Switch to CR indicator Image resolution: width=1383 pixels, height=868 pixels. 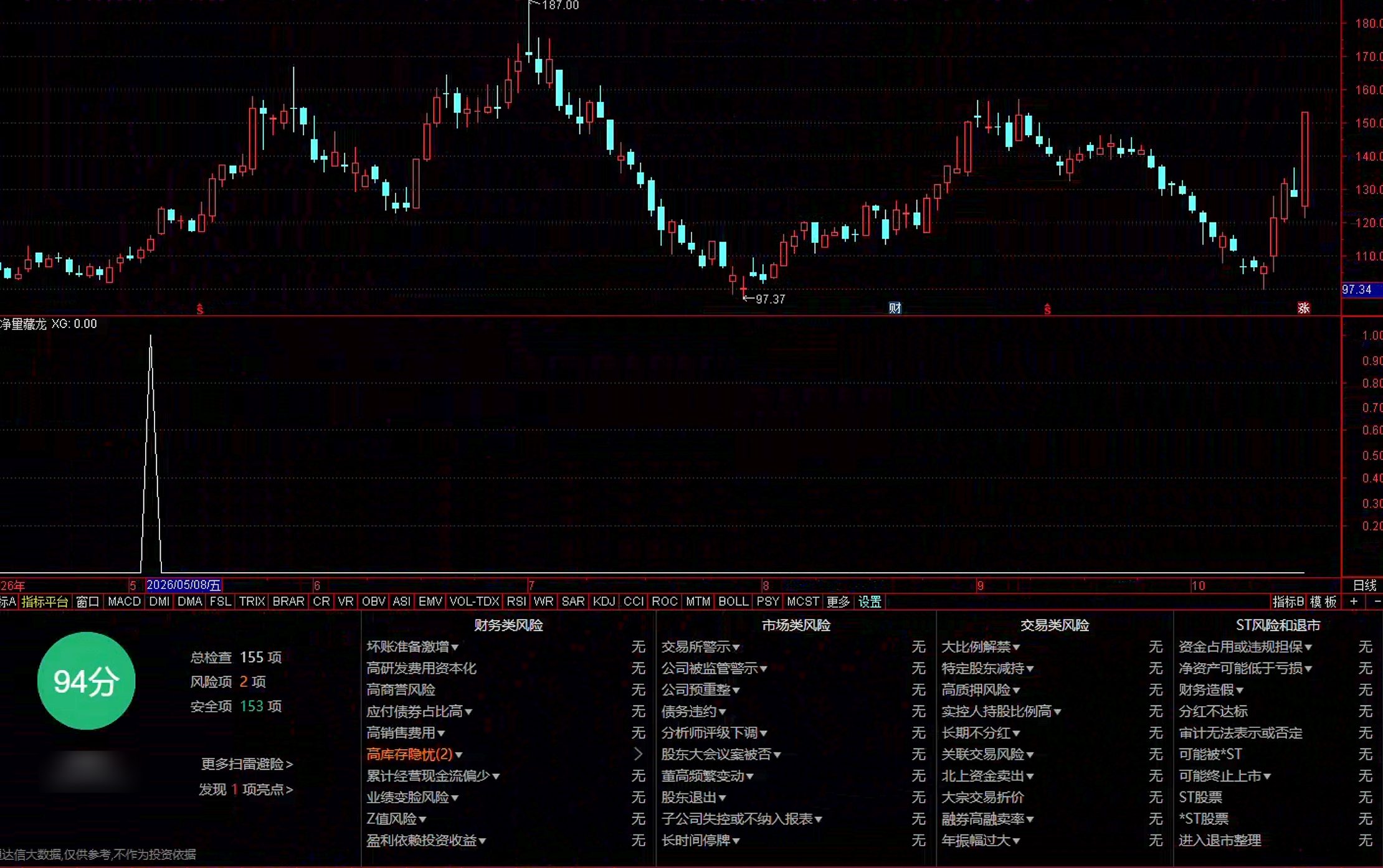[321, 601]
